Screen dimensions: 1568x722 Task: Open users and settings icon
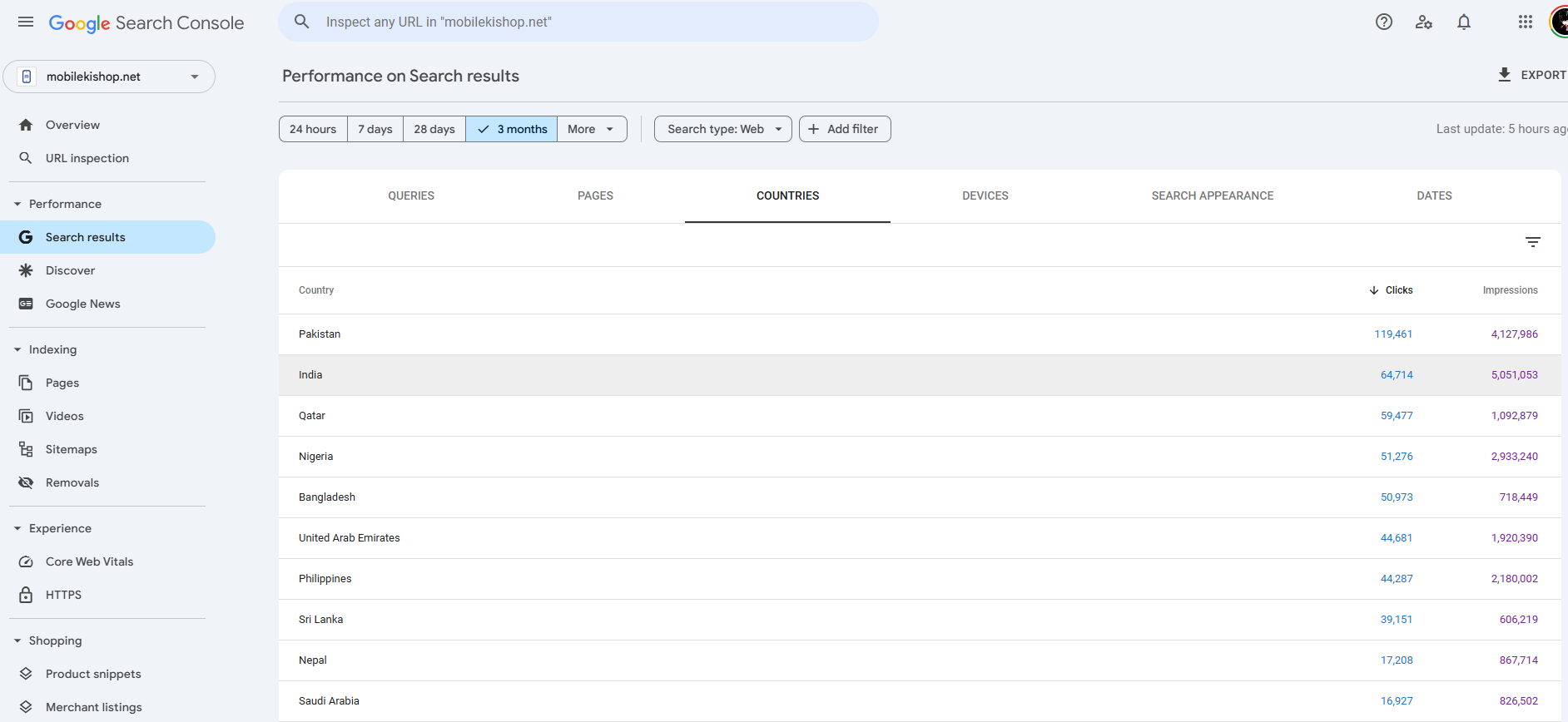point(1423,22)
